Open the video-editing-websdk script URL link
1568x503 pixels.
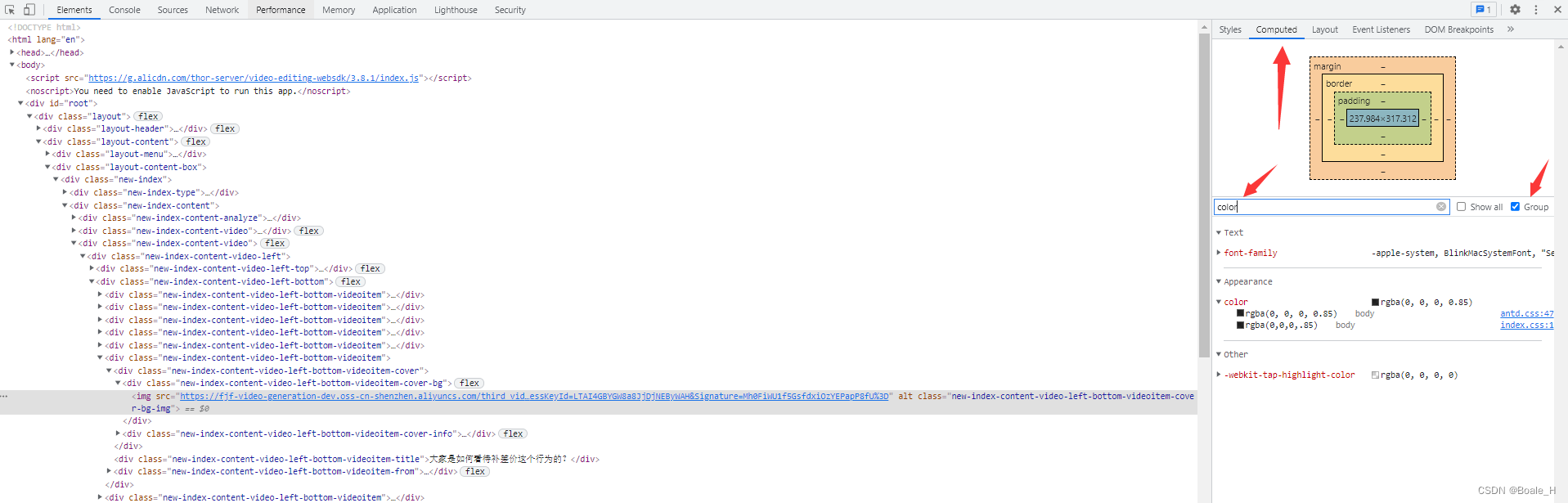pyautogui.click(x=254, y=78)
